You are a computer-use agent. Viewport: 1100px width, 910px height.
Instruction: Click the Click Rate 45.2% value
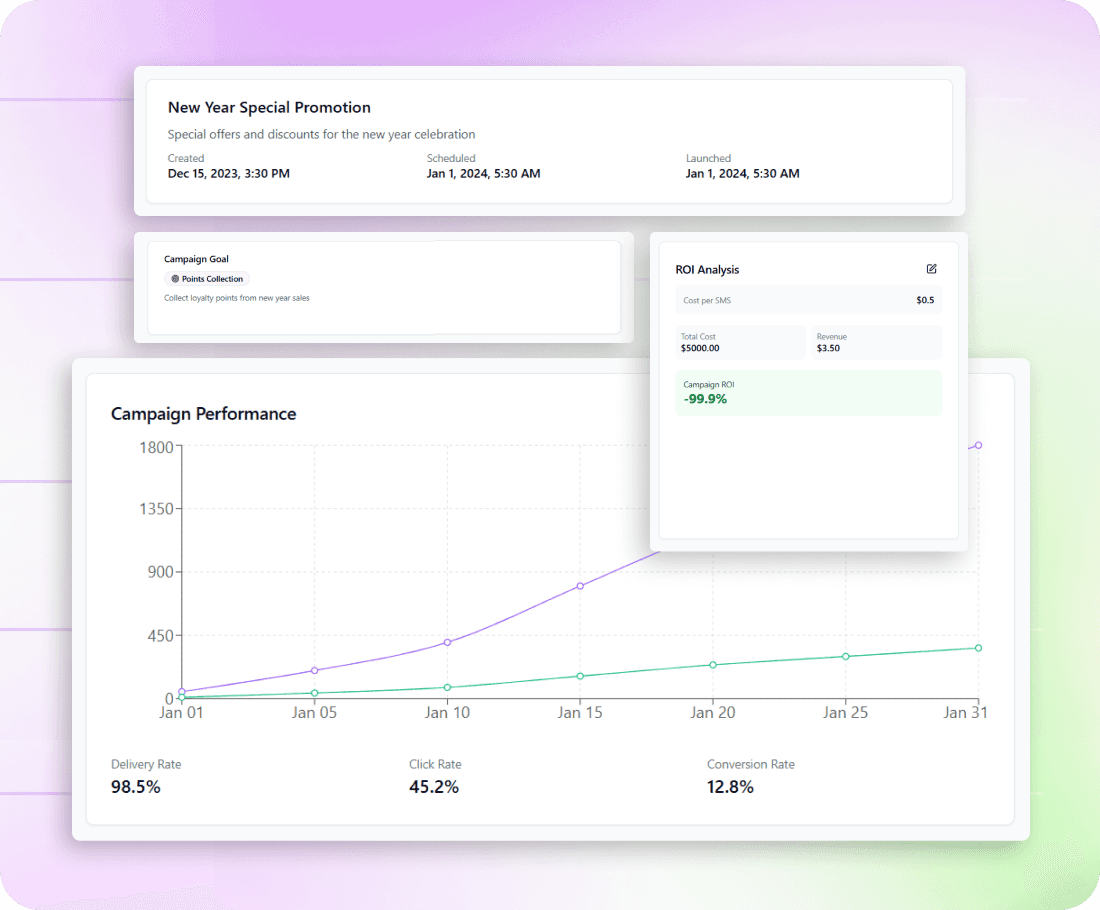[434, 787]
